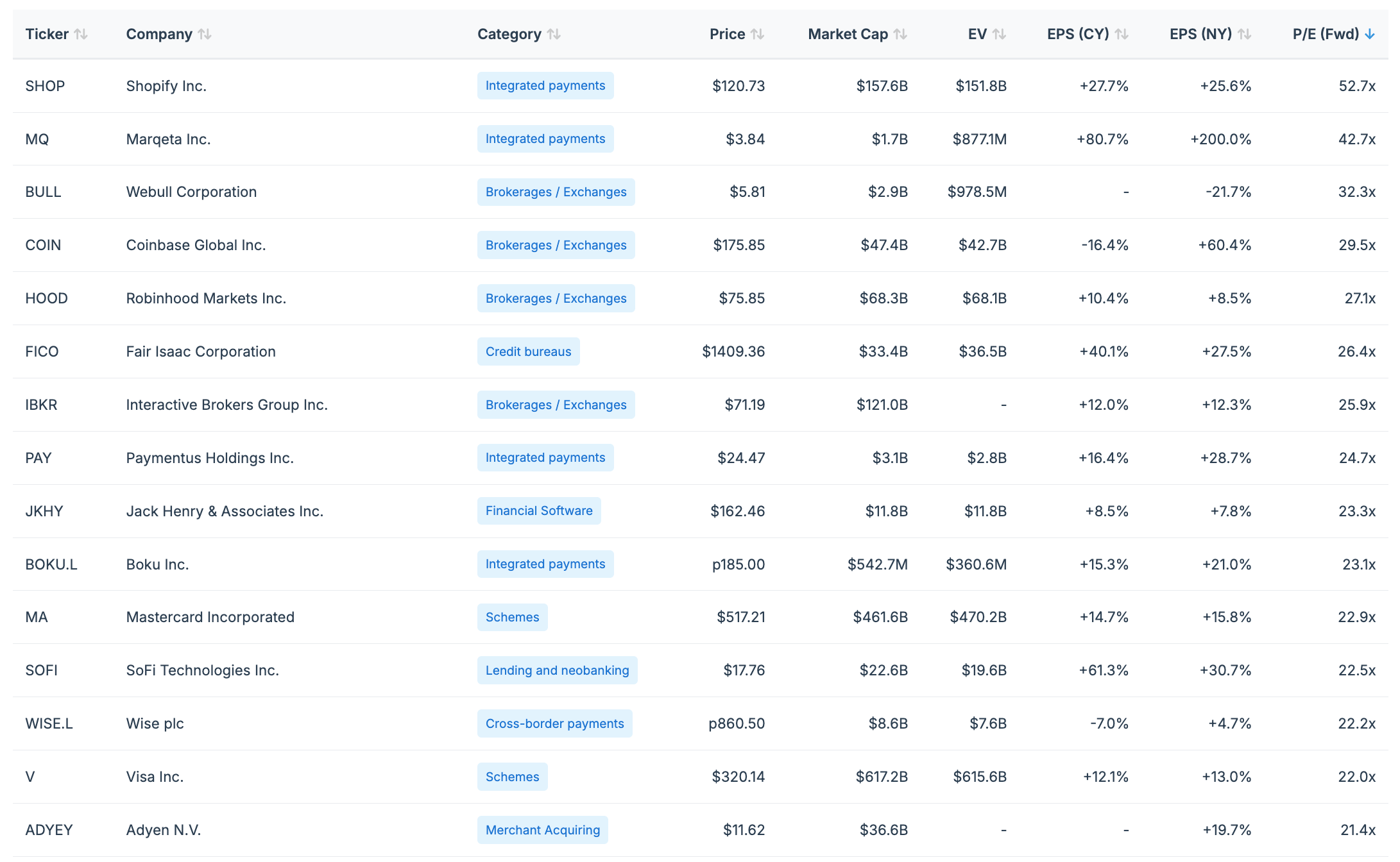Select the Merchant Acquiring tag for Adyen
The image size is (1400, 862).
tap(542, 830)
